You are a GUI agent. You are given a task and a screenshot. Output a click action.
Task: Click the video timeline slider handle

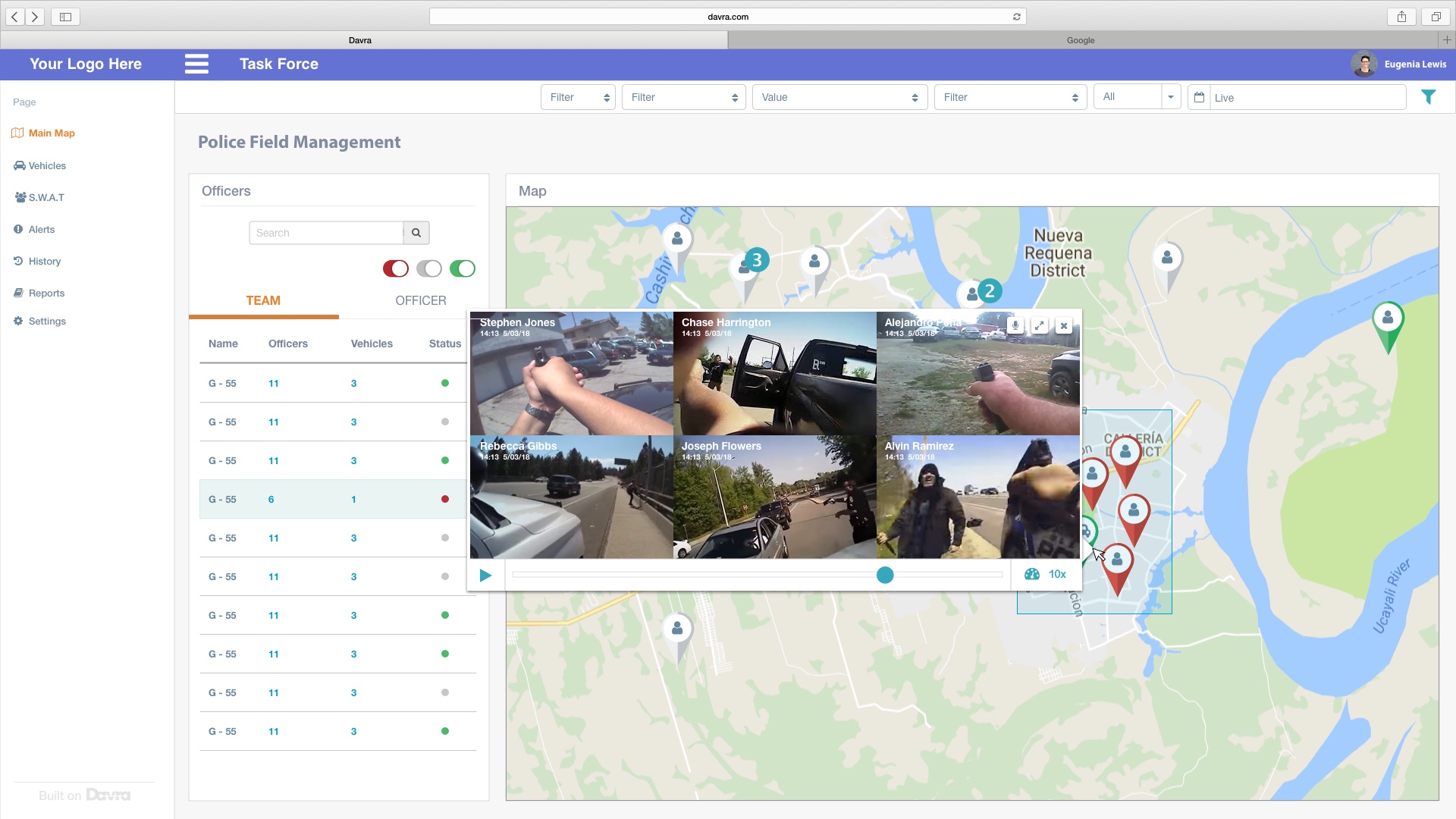click(x=885, y=575)
